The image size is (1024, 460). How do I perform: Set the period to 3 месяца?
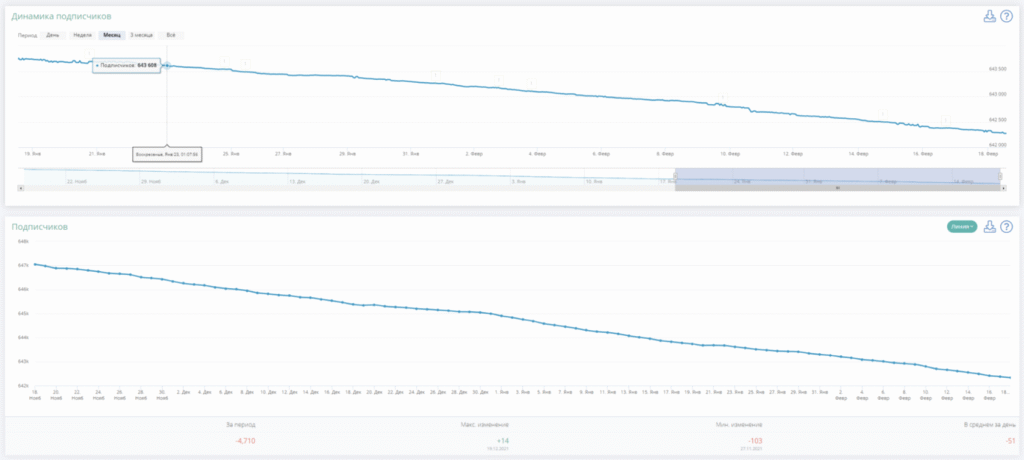pos(141,35)
